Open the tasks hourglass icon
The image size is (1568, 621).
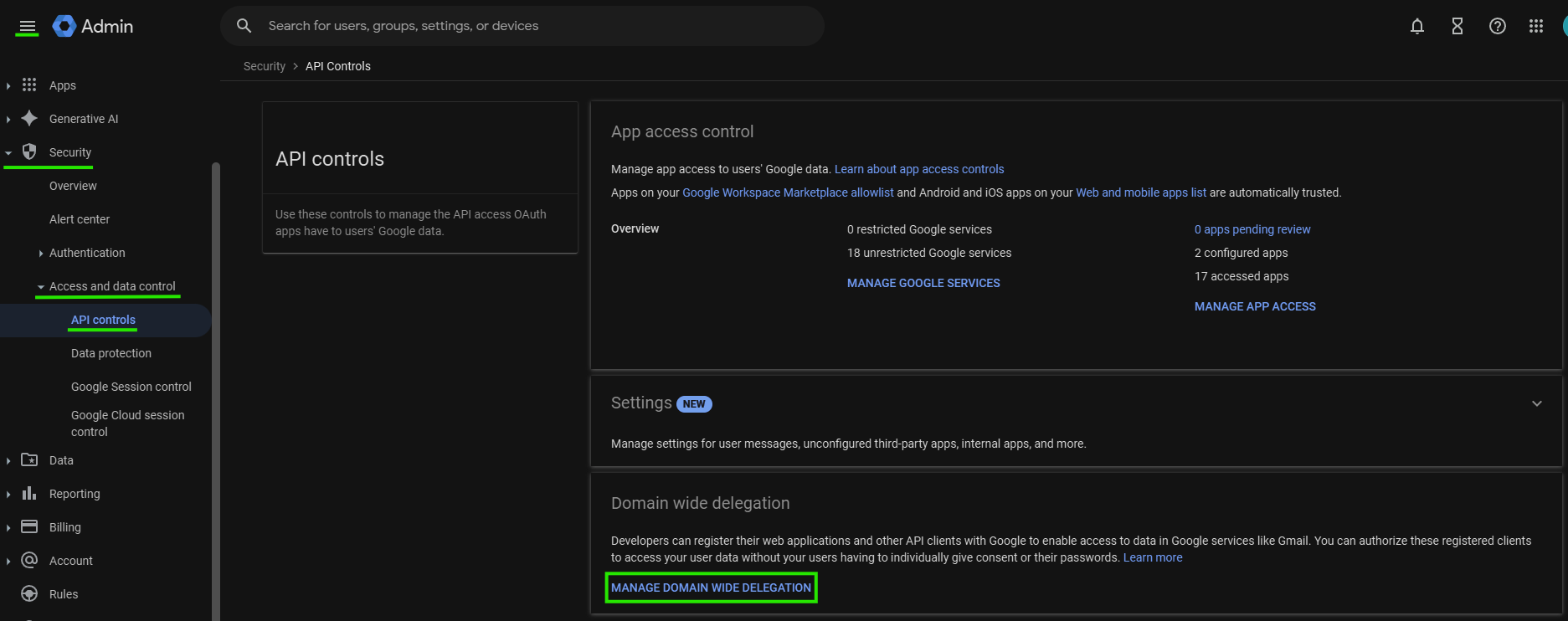pos(1457,26)
